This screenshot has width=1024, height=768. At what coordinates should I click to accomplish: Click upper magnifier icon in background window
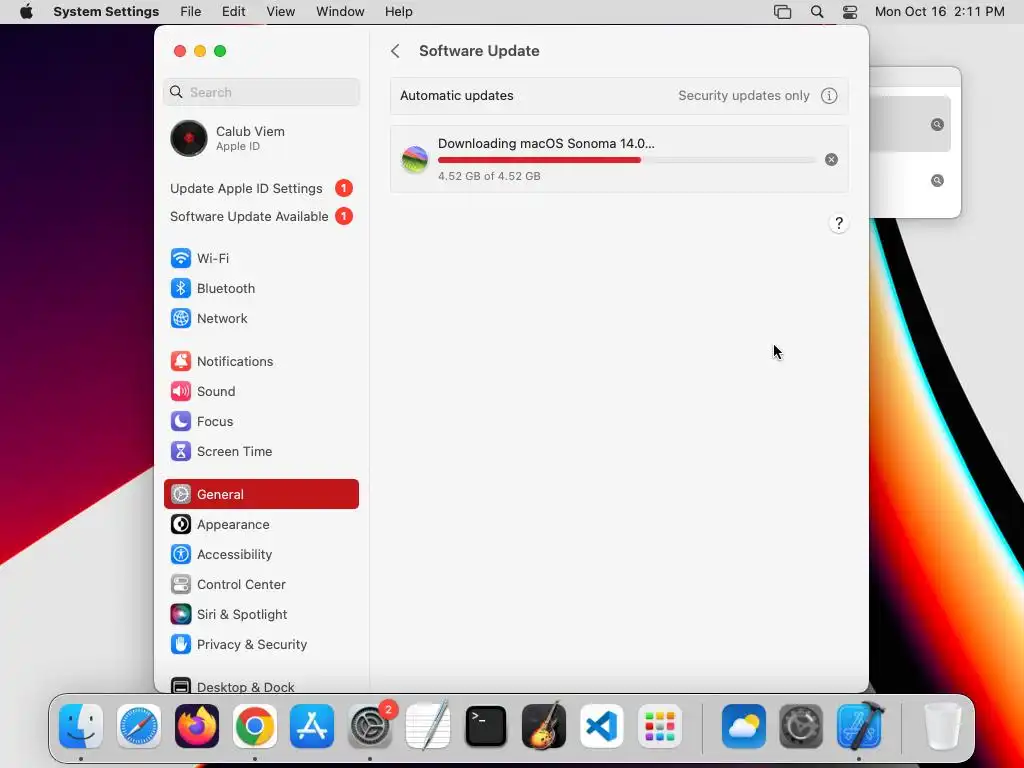[937, 124]
